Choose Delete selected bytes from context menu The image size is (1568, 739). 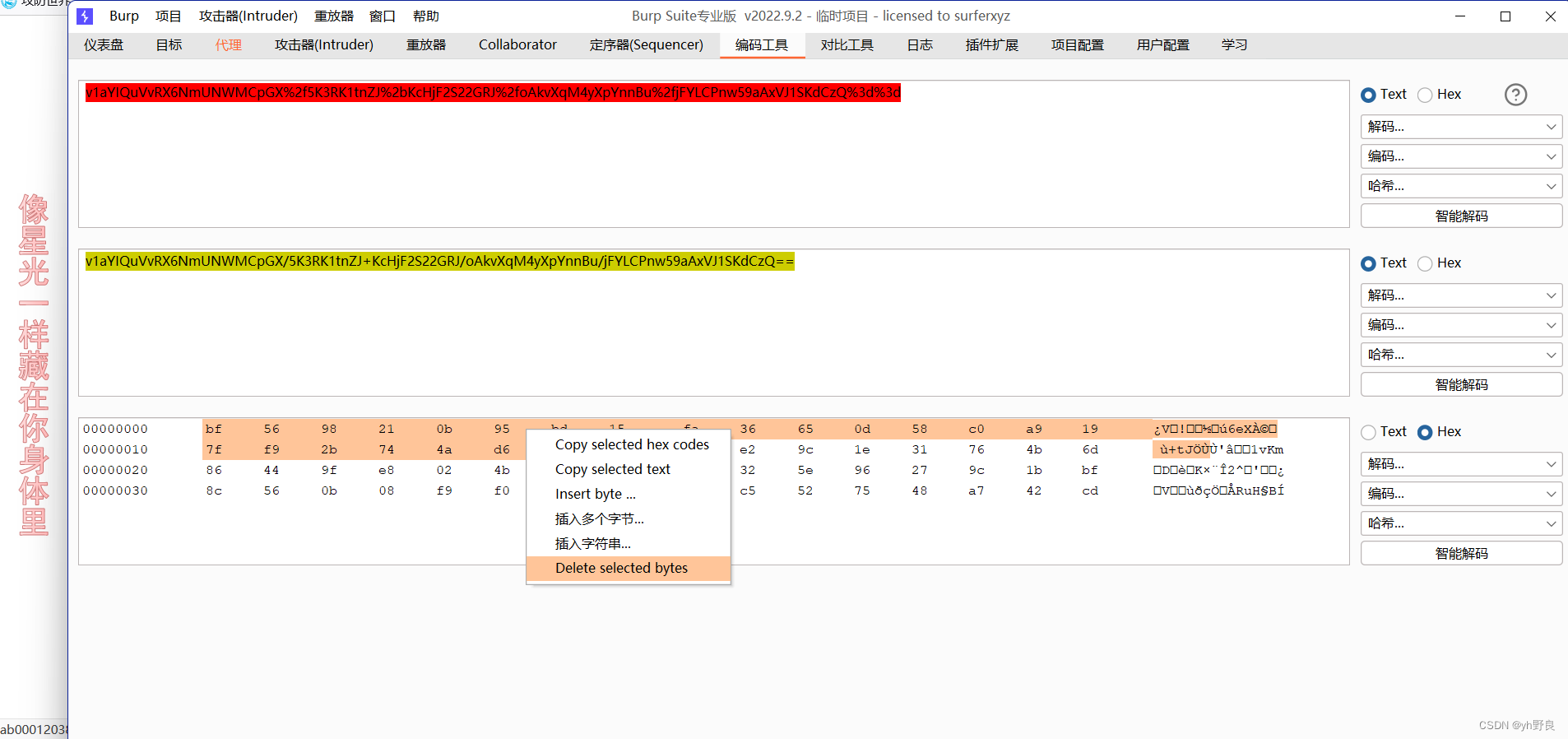tap(629, 568)
